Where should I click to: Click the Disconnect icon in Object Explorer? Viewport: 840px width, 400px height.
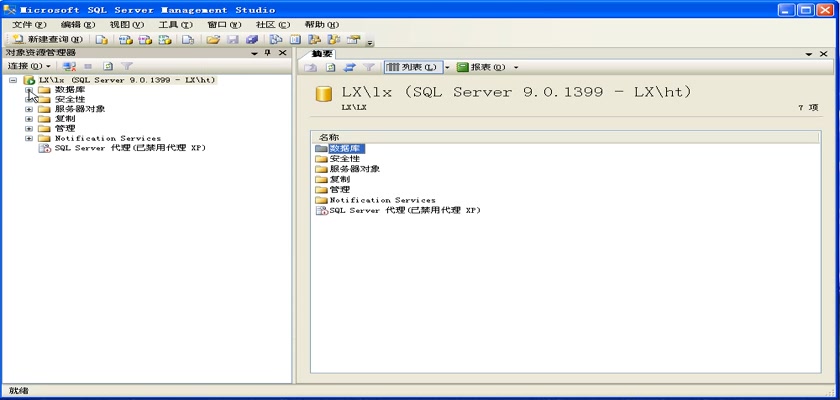pos(69,66)
